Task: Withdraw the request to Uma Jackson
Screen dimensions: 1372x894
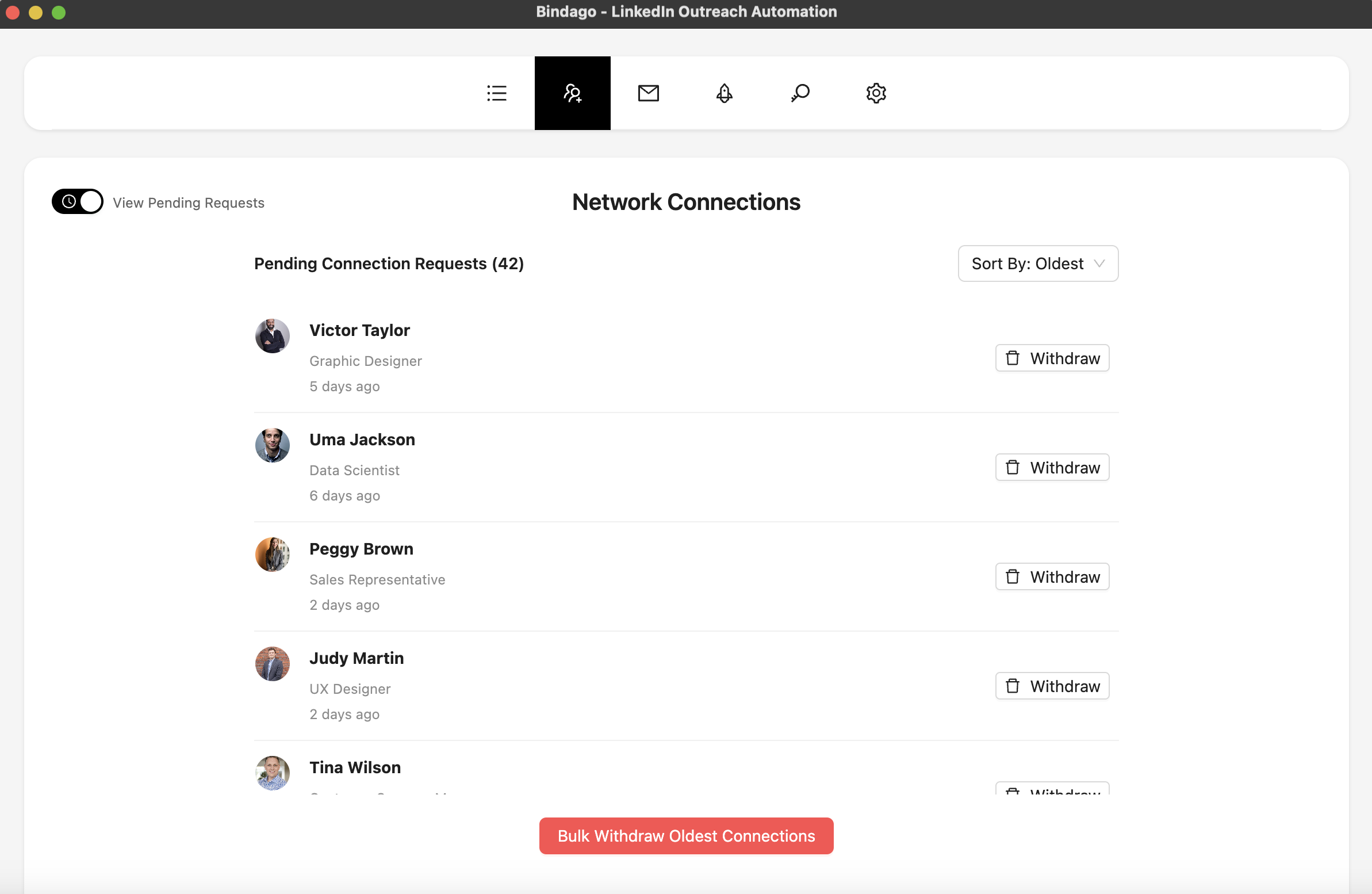Action: click(x=1052, y=467)
